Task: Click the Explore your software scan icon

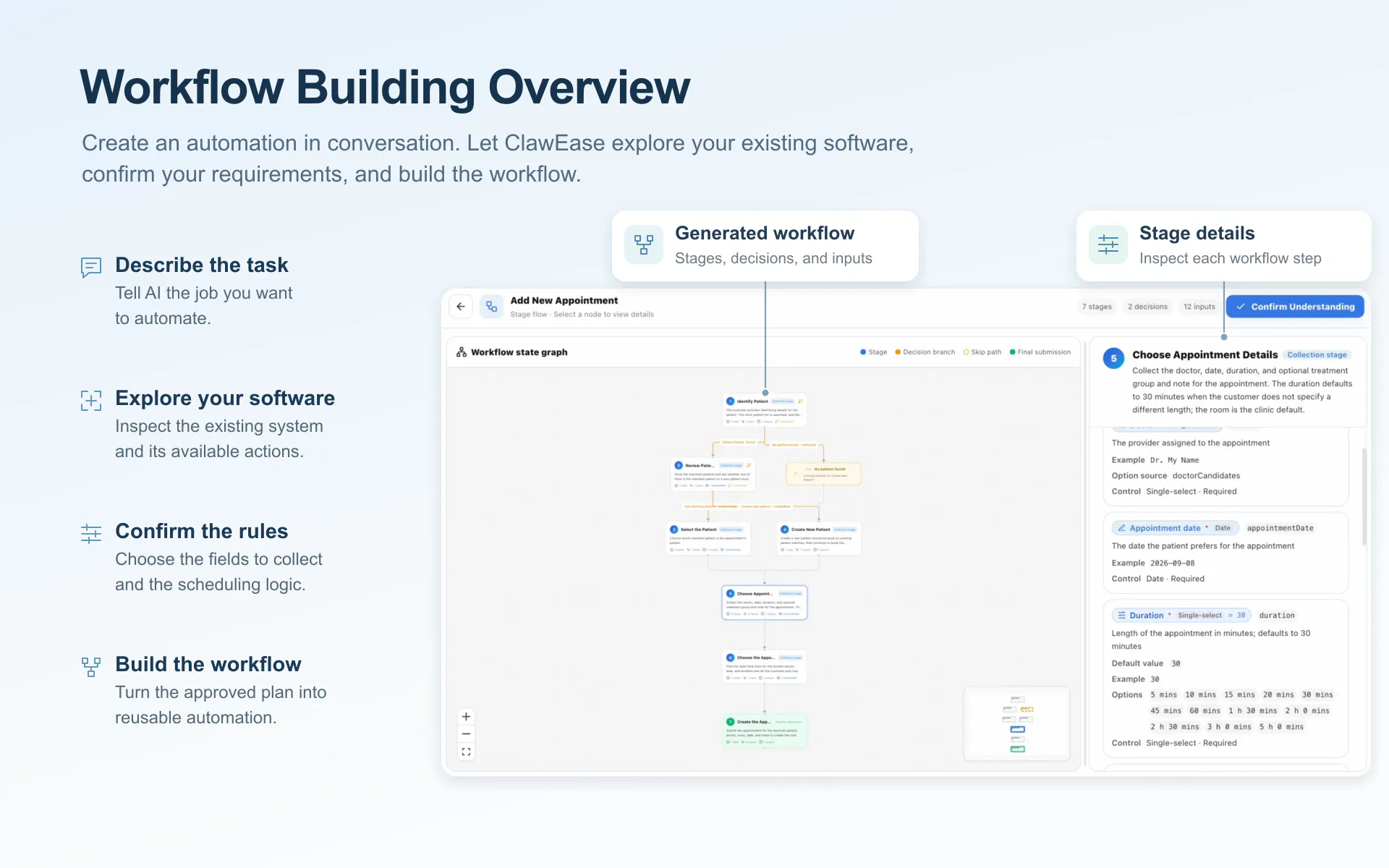Action: pyautogui.click(x=91, y=401)
